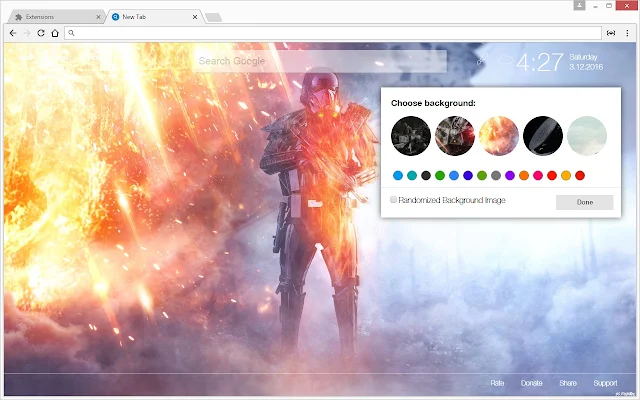Enable the Randomized Background Image checkbox
This screenshot has height=400, width=640.
pyautogui.click(x=393, y=200)
